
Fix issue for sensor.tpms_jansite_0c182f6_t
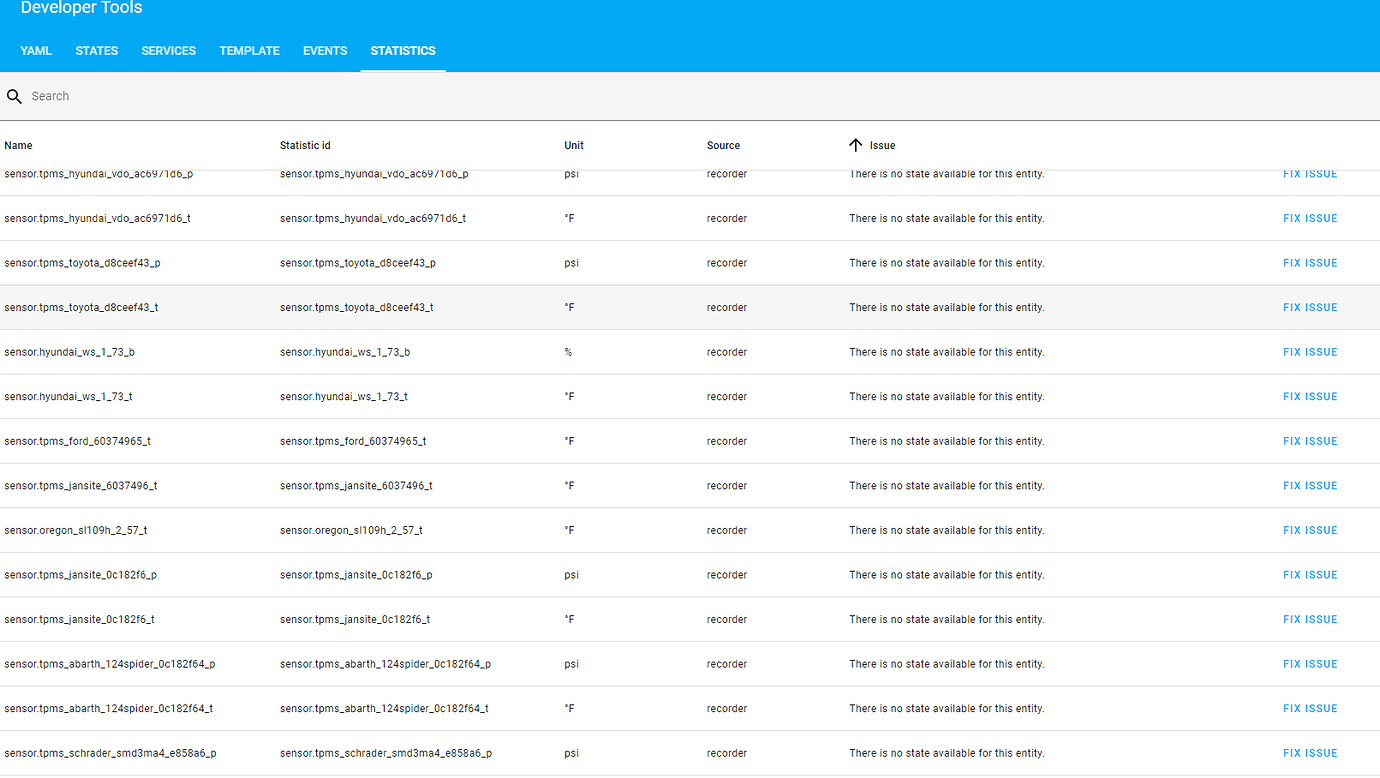pos(1310,618)
